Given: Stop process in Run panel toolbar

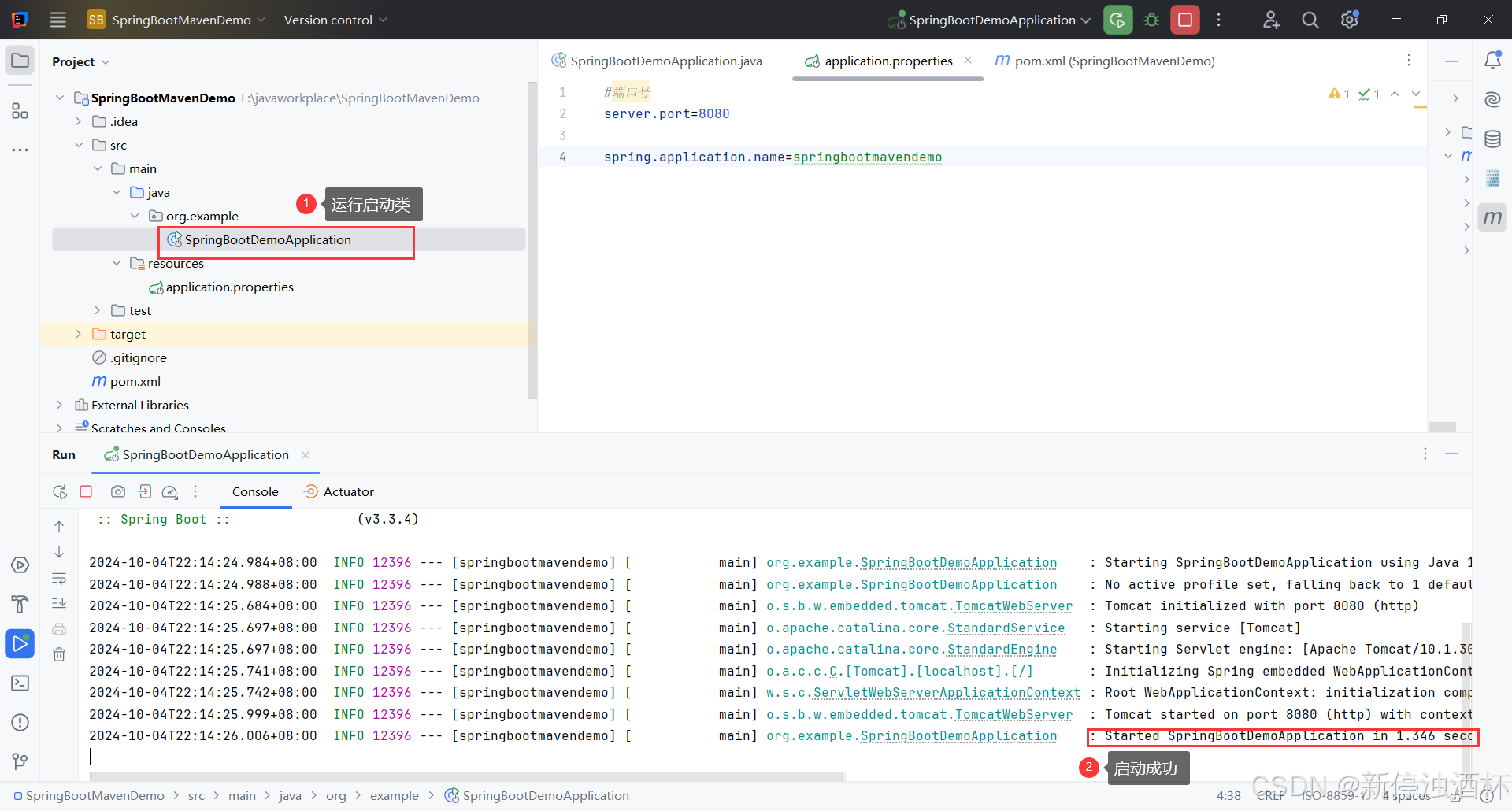Looking at the screenshot, I should 86,491.
